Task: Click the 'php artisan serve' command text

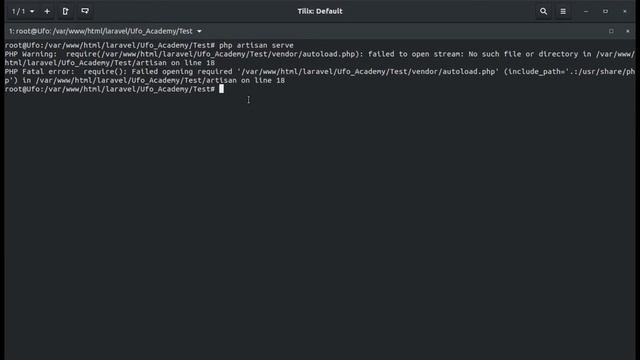Action: pos(256,45)
